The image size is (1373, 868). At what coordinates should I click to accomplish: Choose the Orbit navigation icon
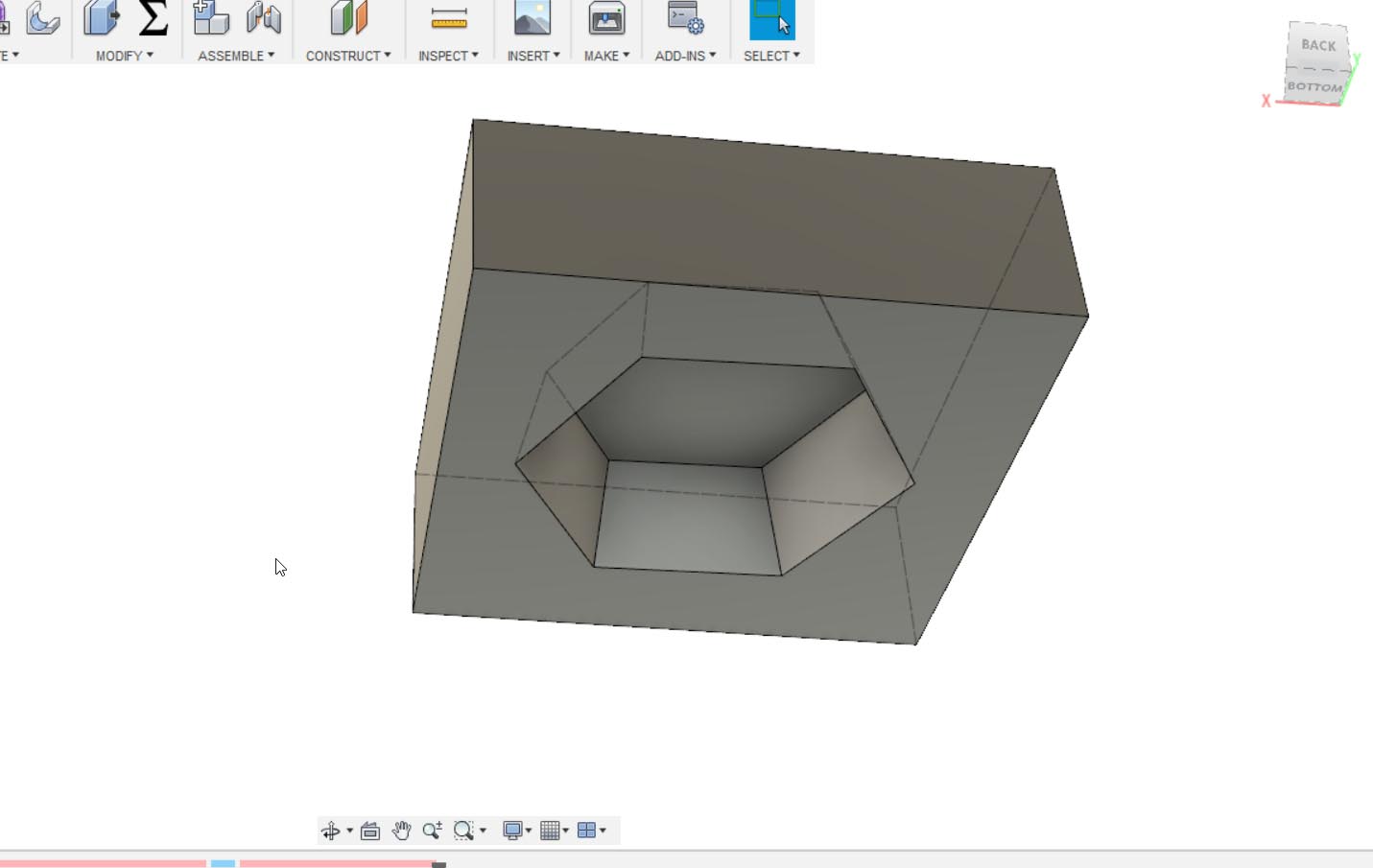pyautogui.click(x=331, y=831)
